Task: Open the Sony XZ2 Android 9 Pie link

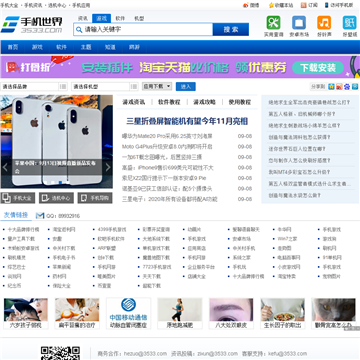Action: 164,178
